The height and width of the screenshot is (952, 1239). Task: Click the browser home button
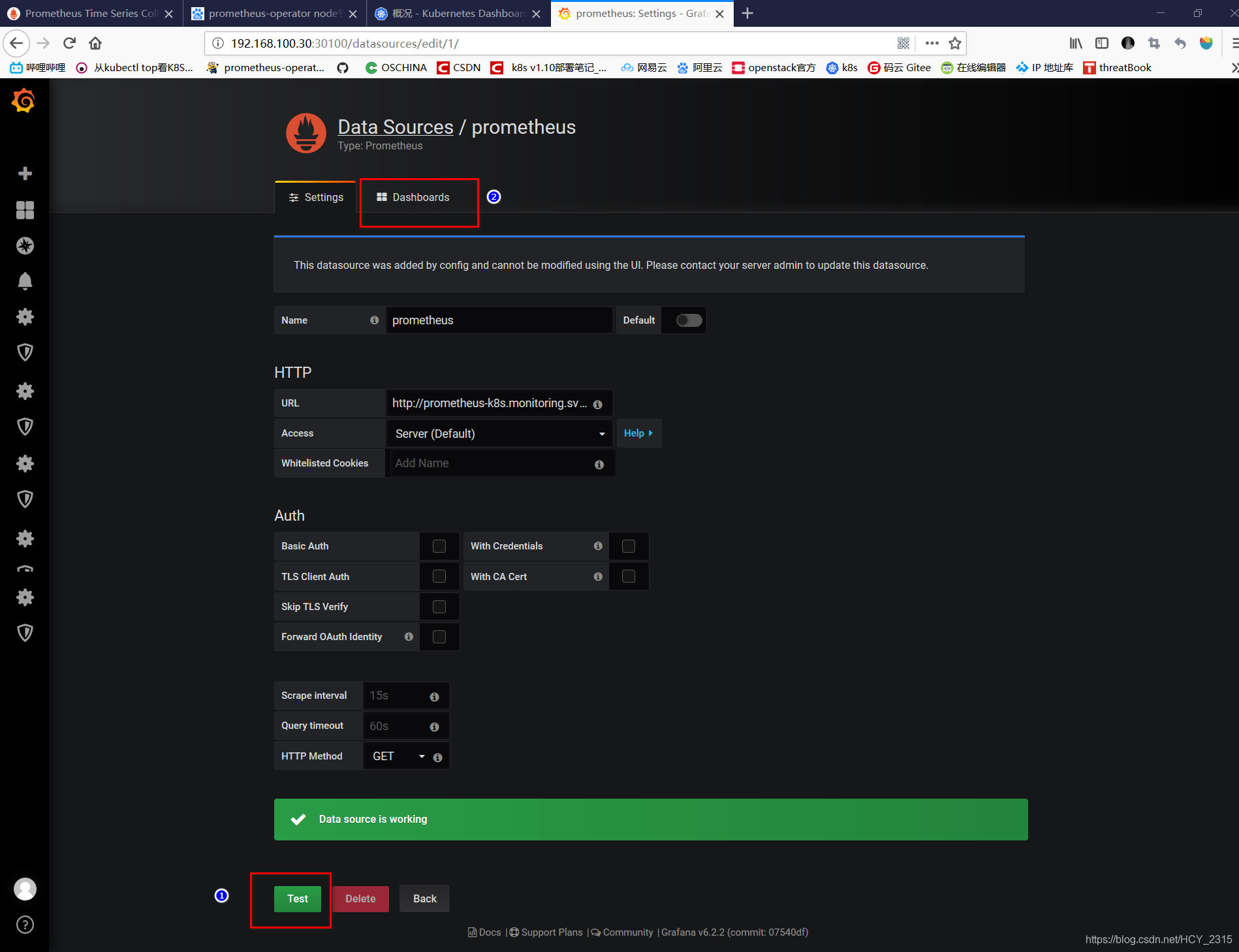95,43
